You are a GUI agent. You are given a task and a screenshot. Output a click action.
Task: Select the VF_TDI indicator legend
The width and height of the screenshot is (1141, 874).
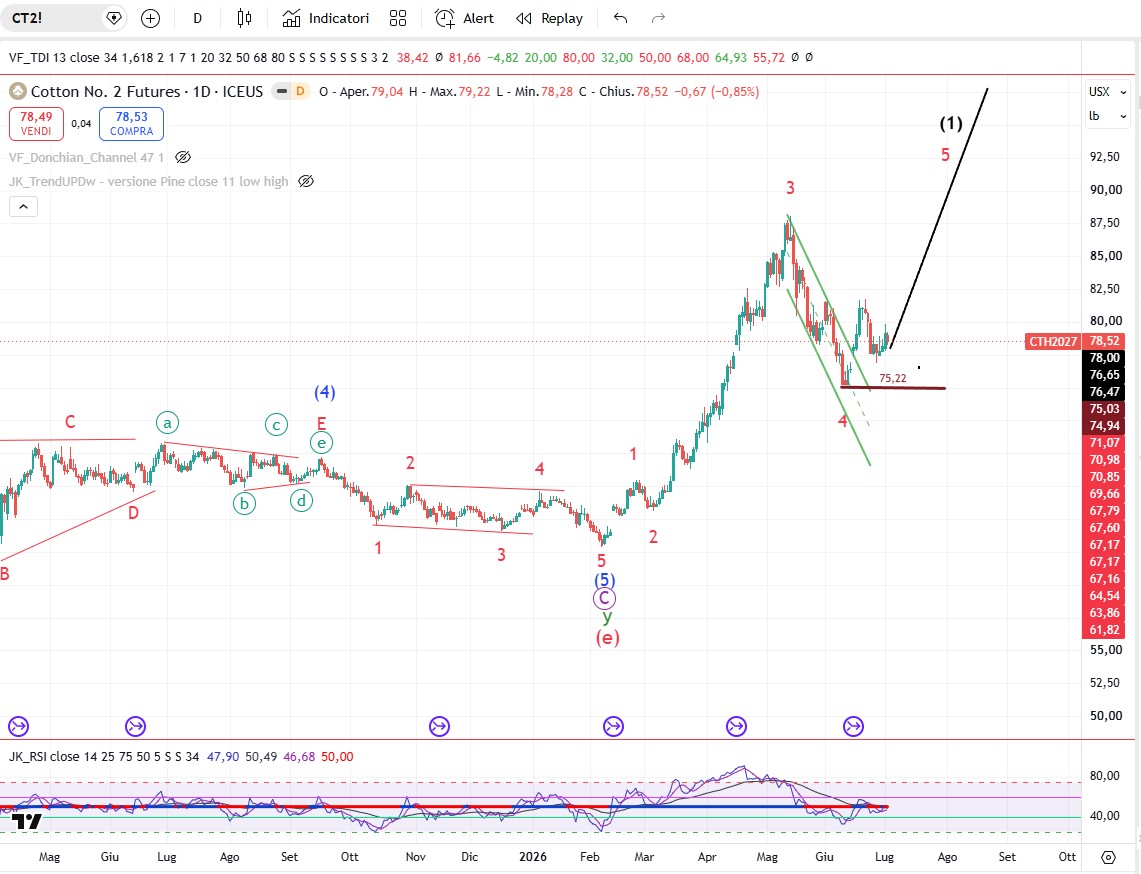click(x=198, y=57)
